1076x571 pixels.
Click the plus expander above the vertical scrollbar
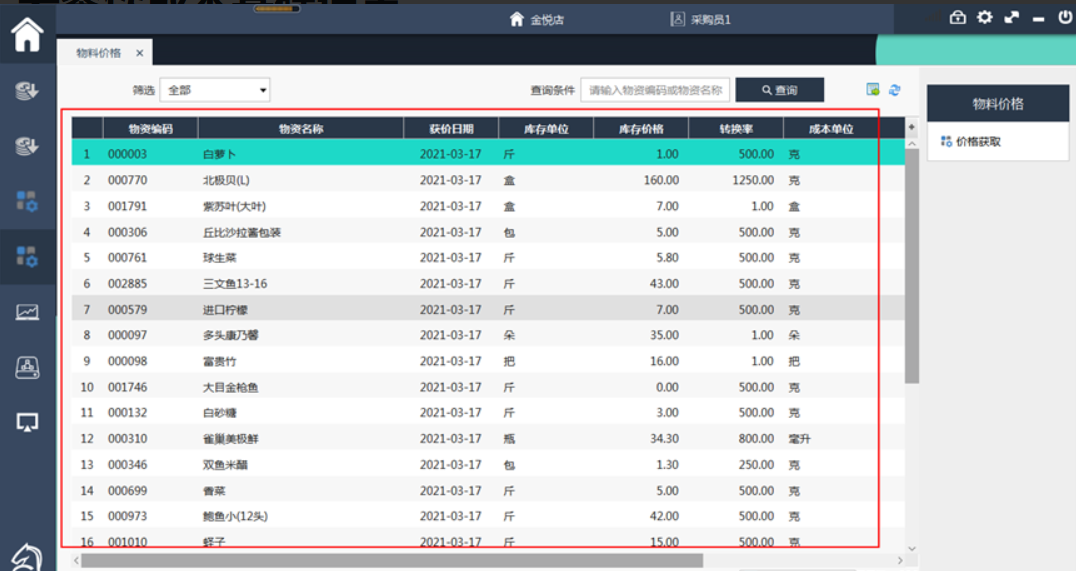pos(911,127)
